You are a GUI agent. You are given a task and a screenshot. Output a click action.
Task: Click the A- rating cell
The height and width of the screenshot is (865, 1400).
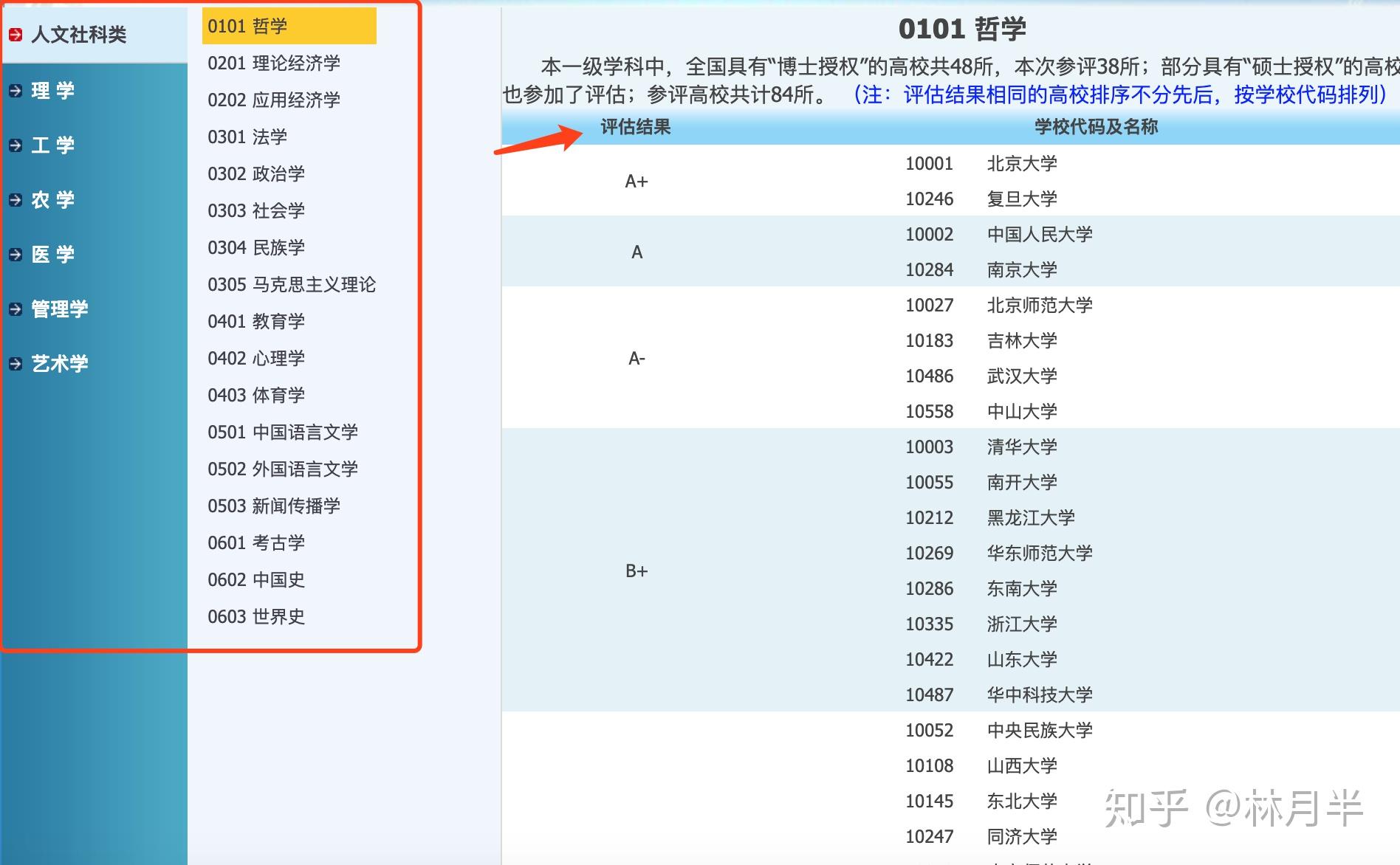coord(636,358)
